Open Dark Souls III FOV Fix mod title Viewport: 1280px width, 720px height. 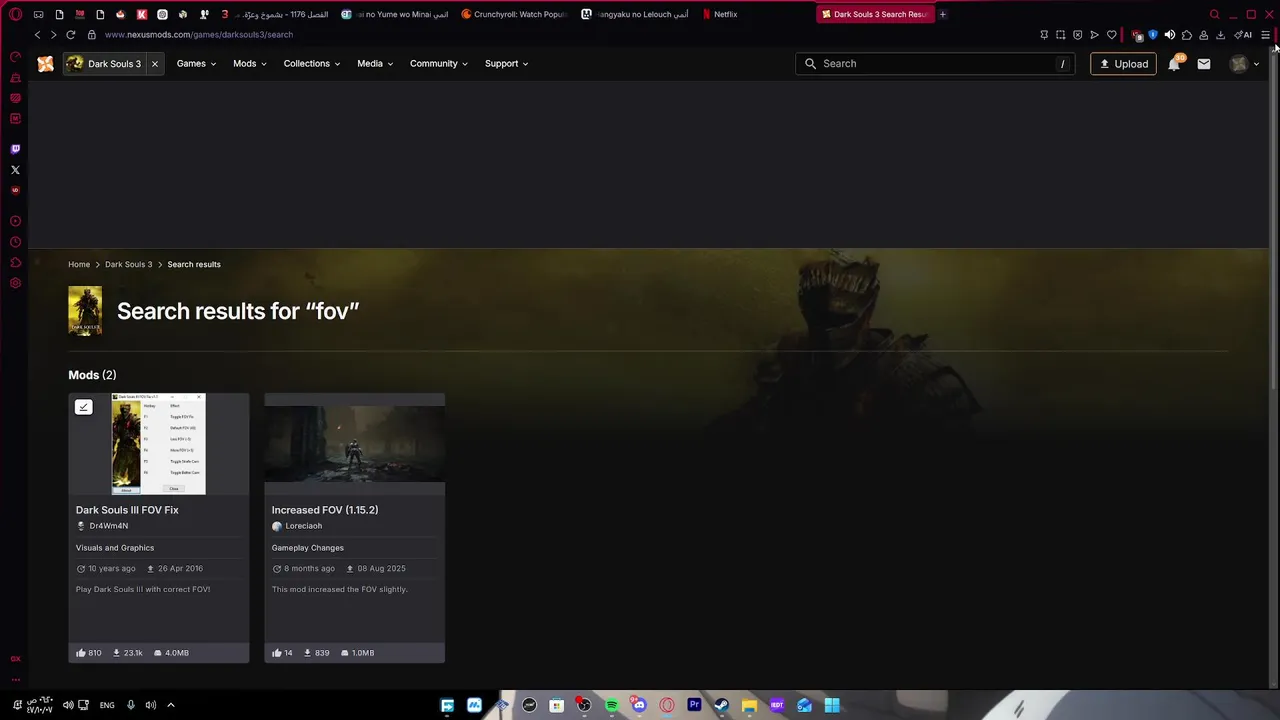point(127,510)
